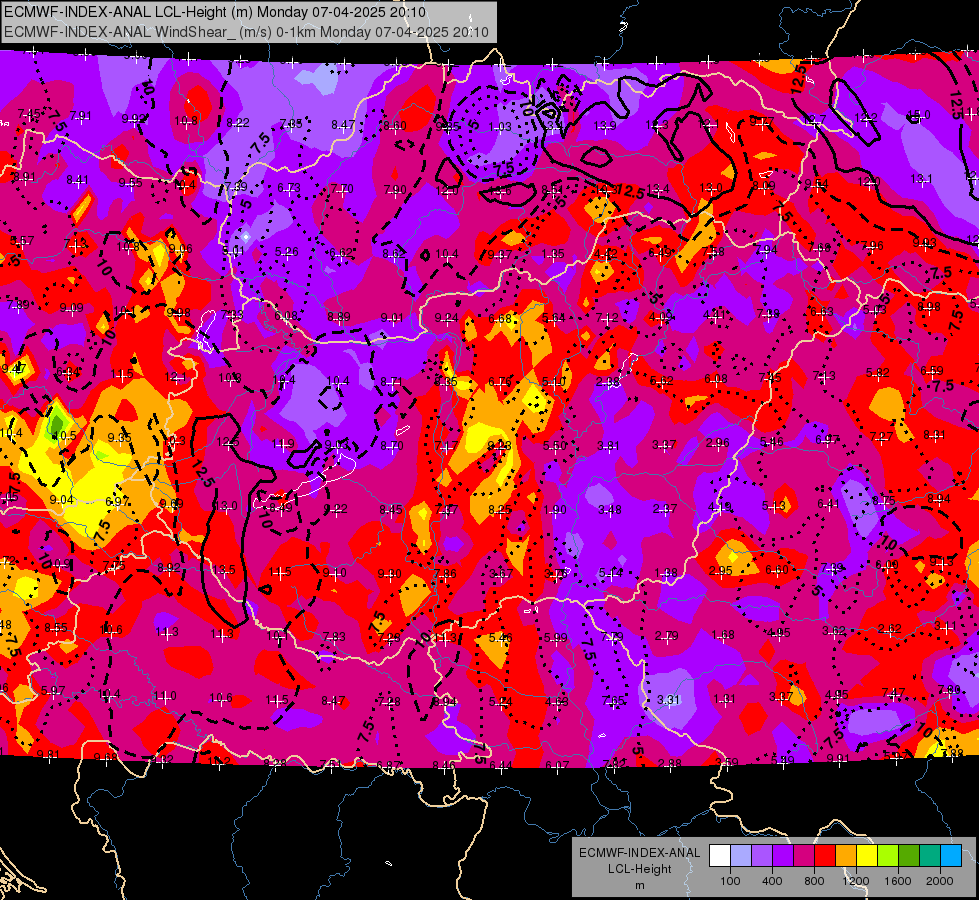Click the wind shear value 1.90
Screen dimensions: 979x900
point(555,510)
